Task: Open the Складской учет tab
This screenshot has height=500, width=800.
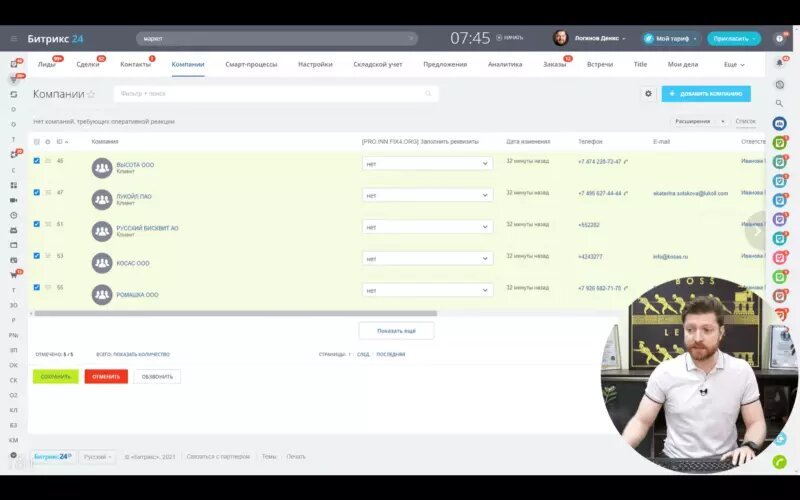Action: click(378, 64)
